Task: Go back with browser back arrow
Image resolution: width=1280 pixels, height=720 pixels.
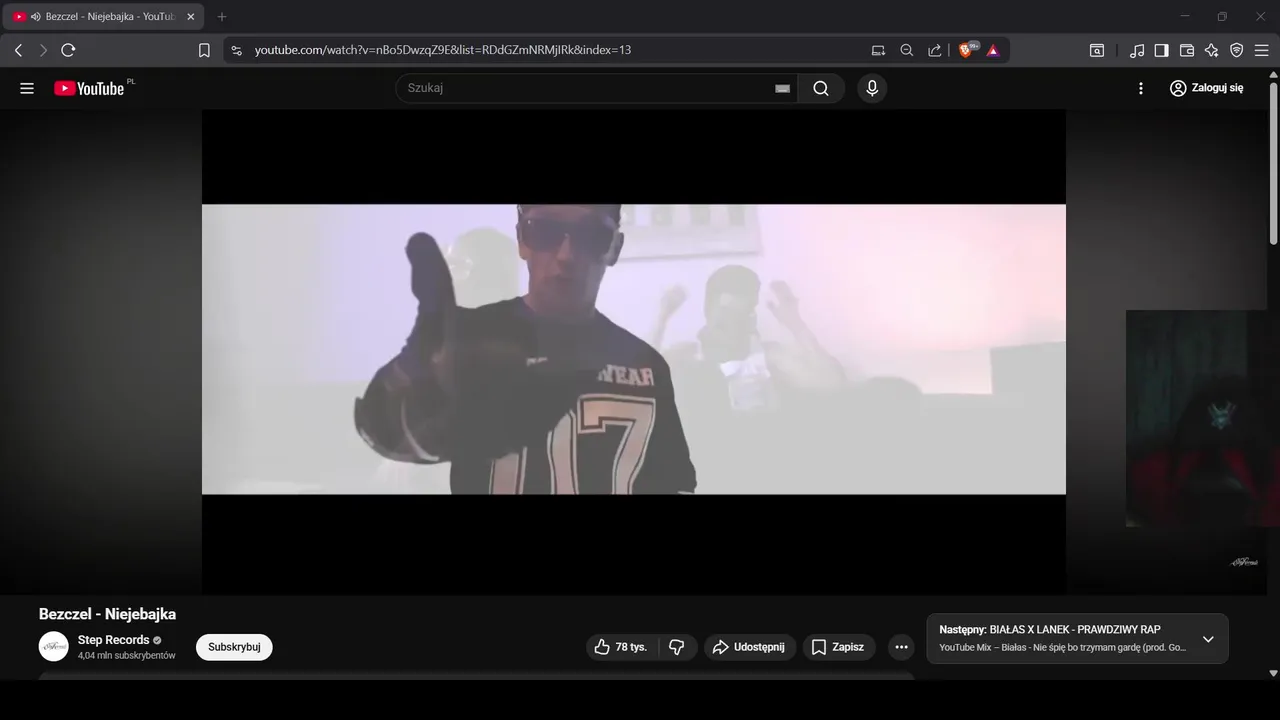Action: coord(18,50)
